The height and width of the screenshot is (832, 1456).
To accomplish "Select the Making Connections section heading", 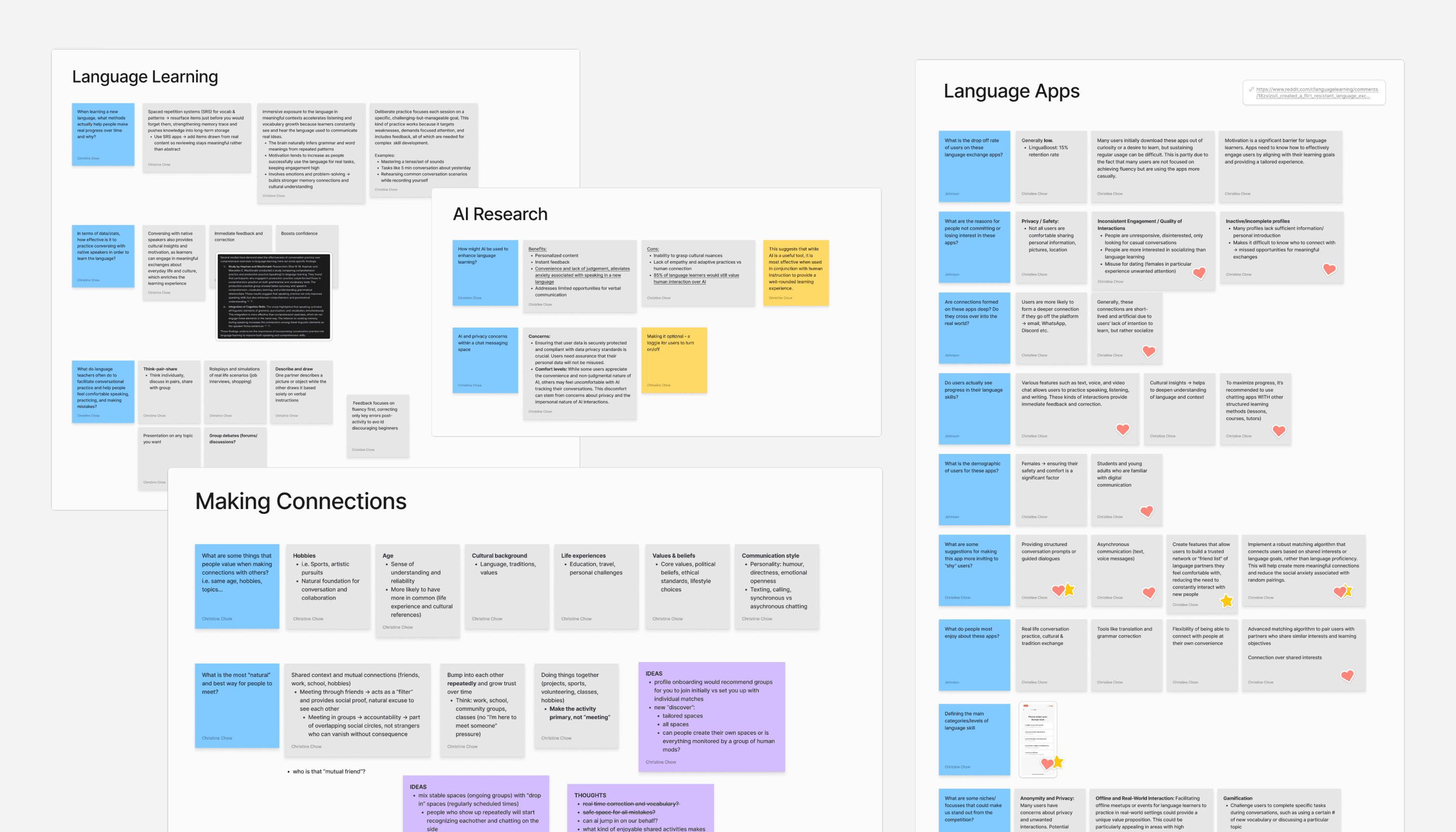I will (x=301, y=501).
